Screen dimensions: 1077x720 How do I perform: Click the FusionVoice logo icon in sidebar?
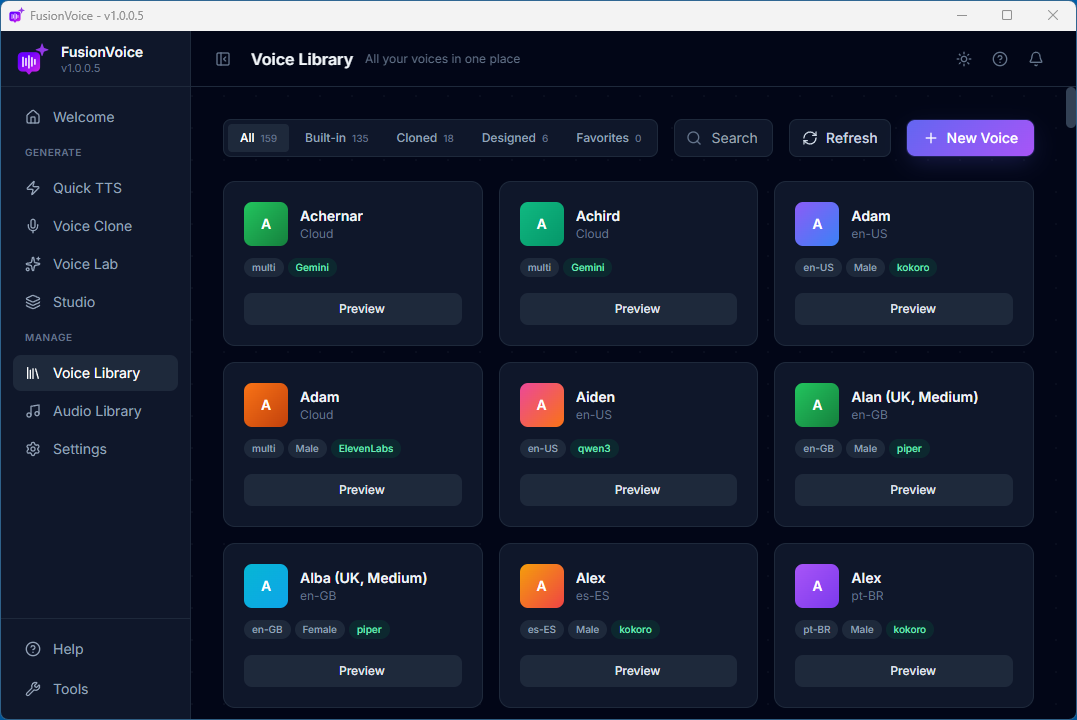coord(32,59)
